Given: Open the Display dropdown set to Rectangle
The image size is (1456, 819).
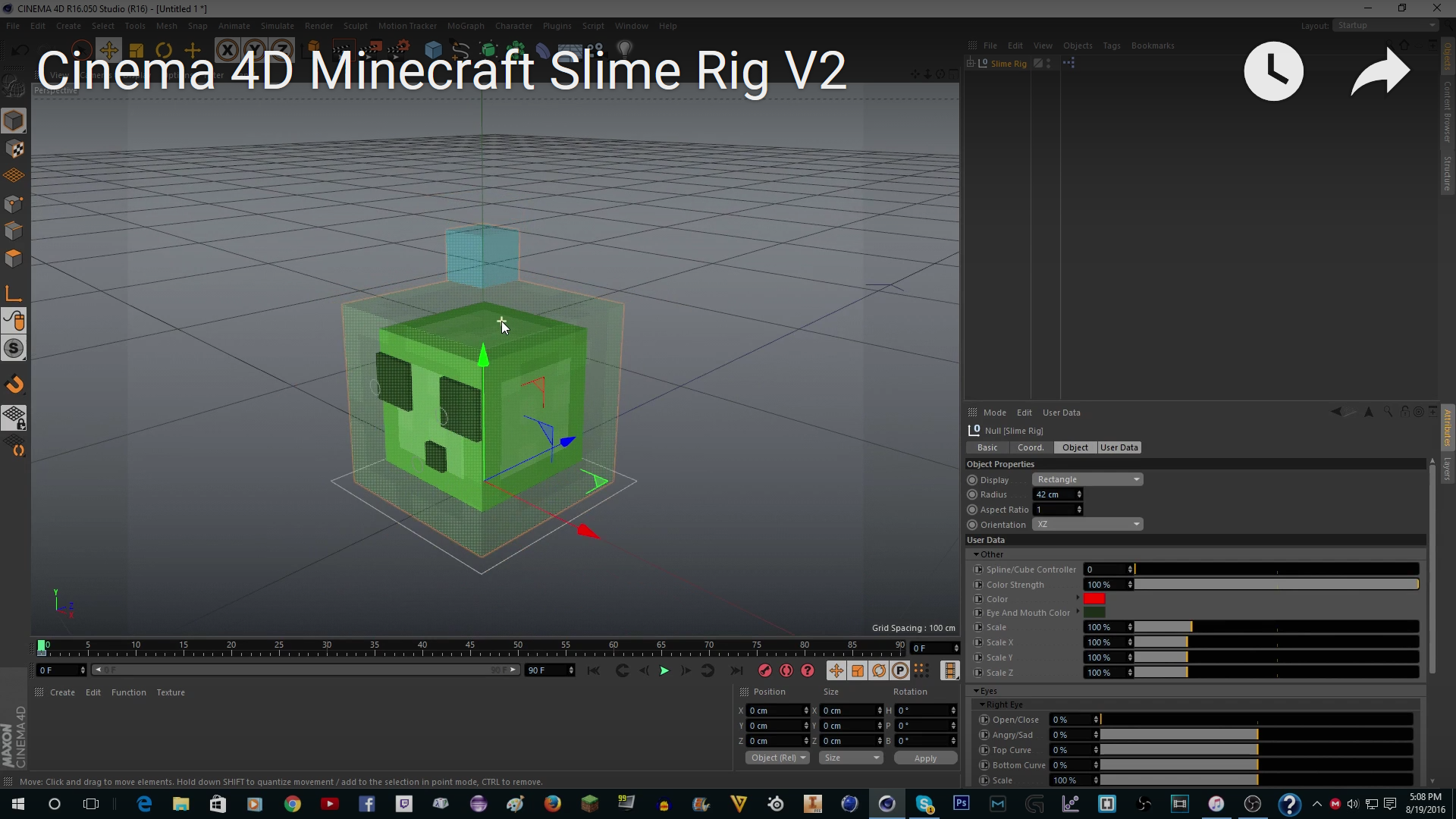Looking at the screenshot, I should [x=1087, y=479].
